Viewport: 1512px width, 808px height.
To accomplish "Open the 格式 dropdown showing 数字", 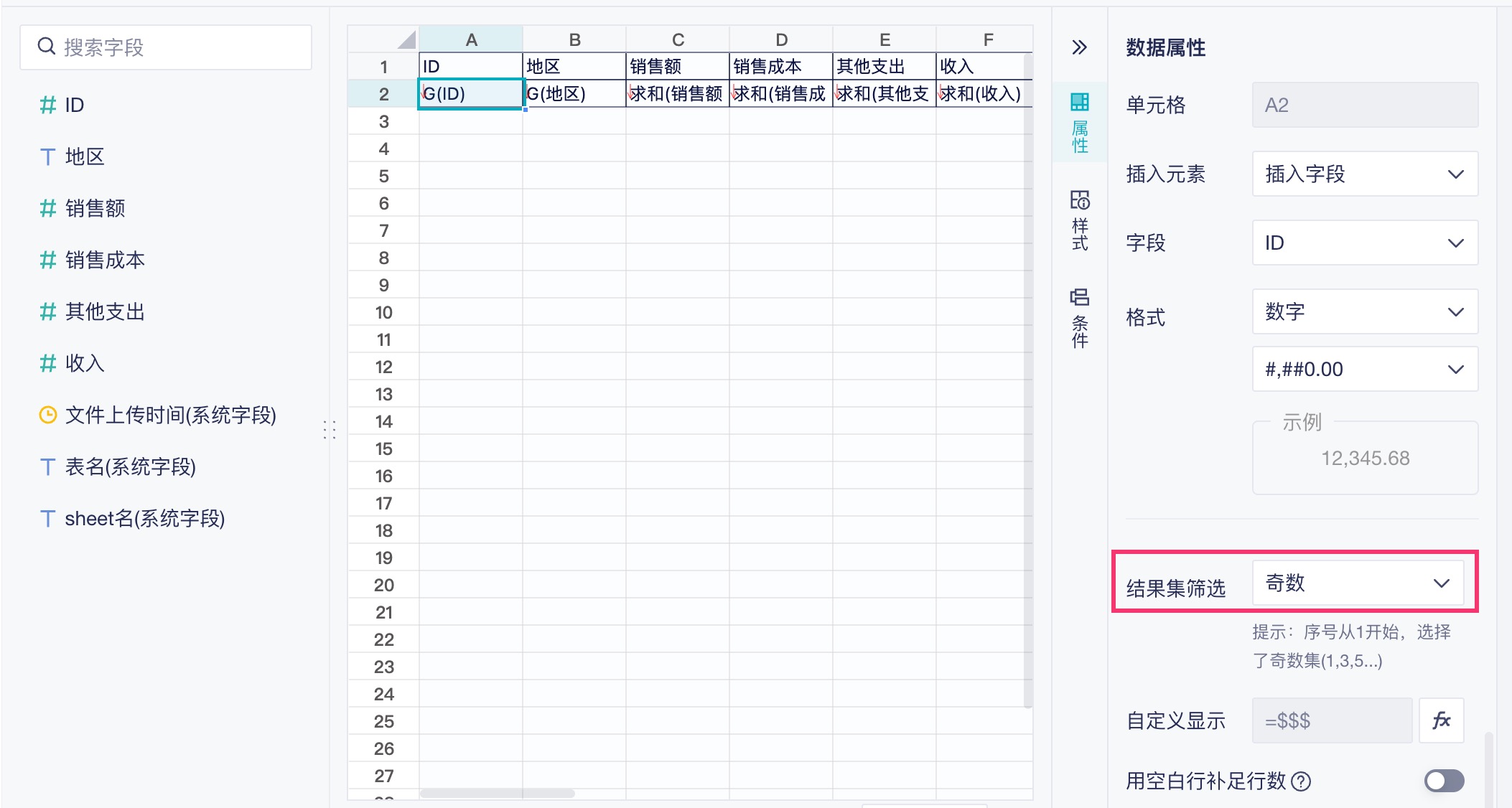I will [x=1364, y=312].
